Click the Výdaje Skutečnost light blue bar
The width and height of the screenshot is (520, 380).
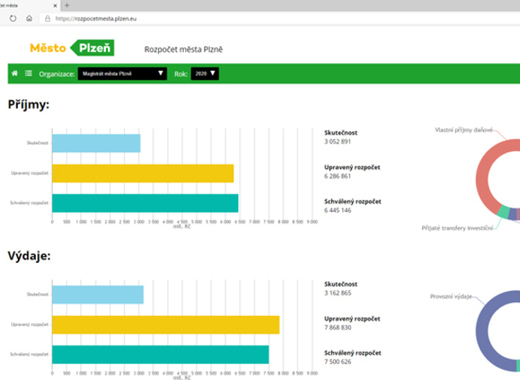tap(98, 295)
